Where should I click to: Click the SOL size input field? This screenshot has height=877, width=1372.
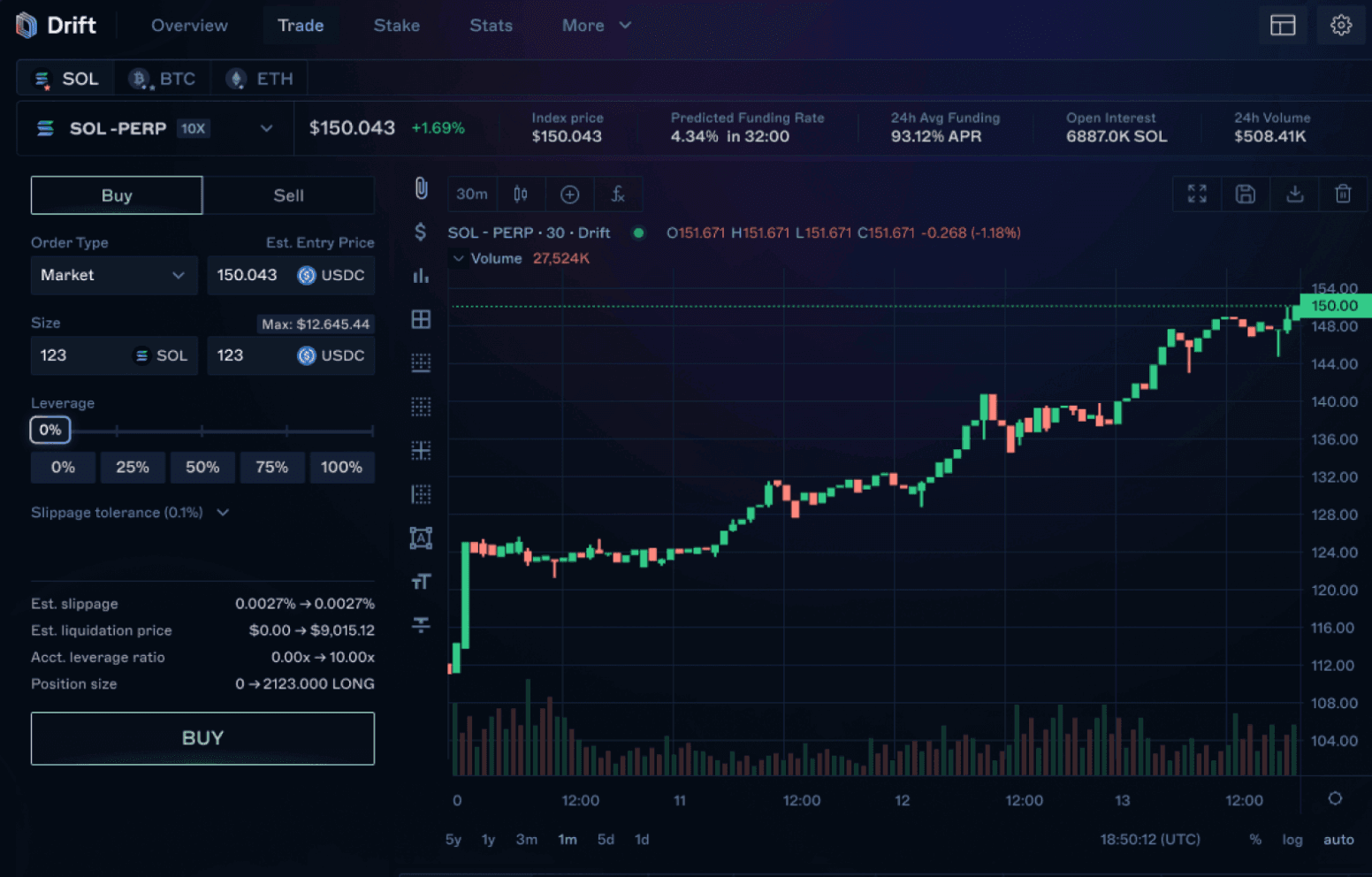(114, 355)
